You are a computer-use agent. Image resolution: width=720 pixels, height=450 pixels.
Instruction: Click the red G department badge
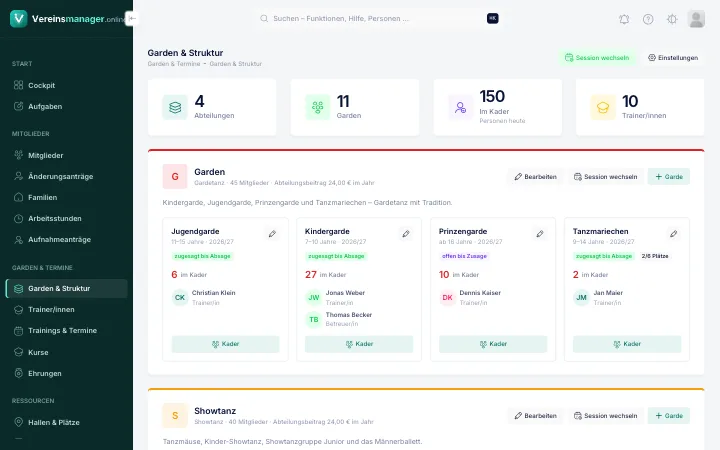pos(175,176)
